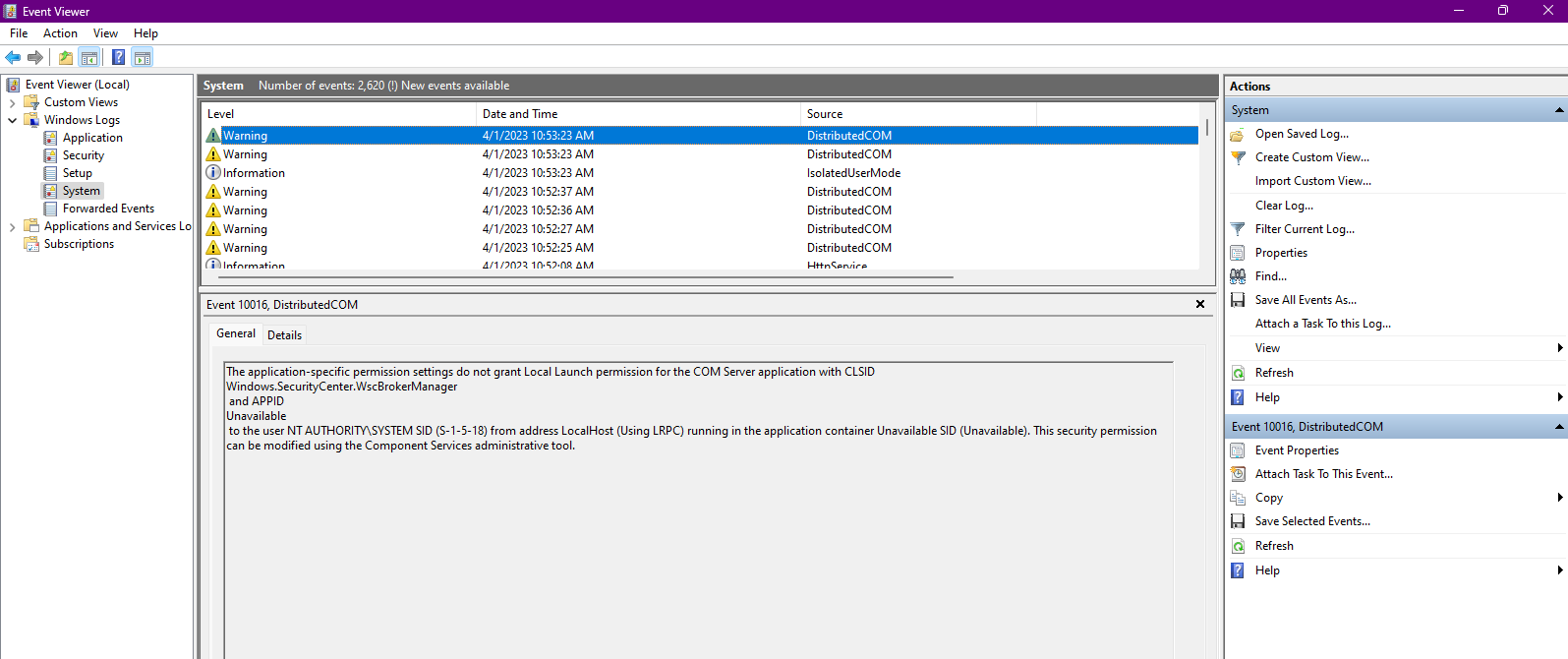Open Help submenu arrow under Event 10016
1568x659 pixels.
(x=1560, y=570)
